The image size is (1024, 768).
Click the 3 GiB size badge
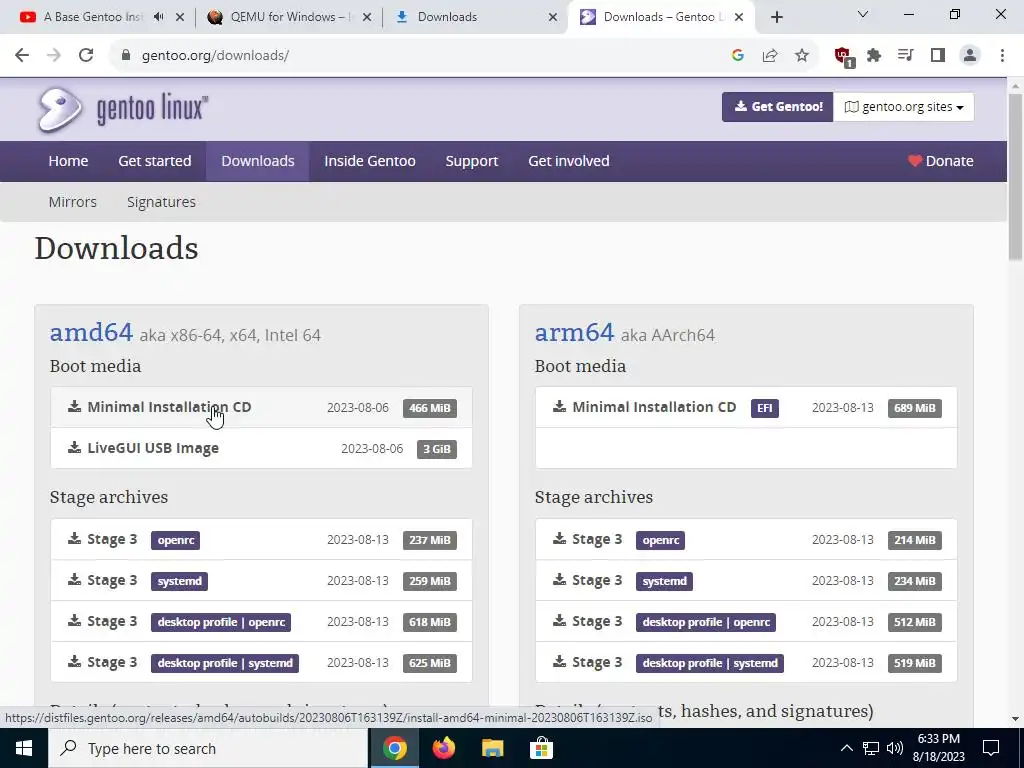437,449
